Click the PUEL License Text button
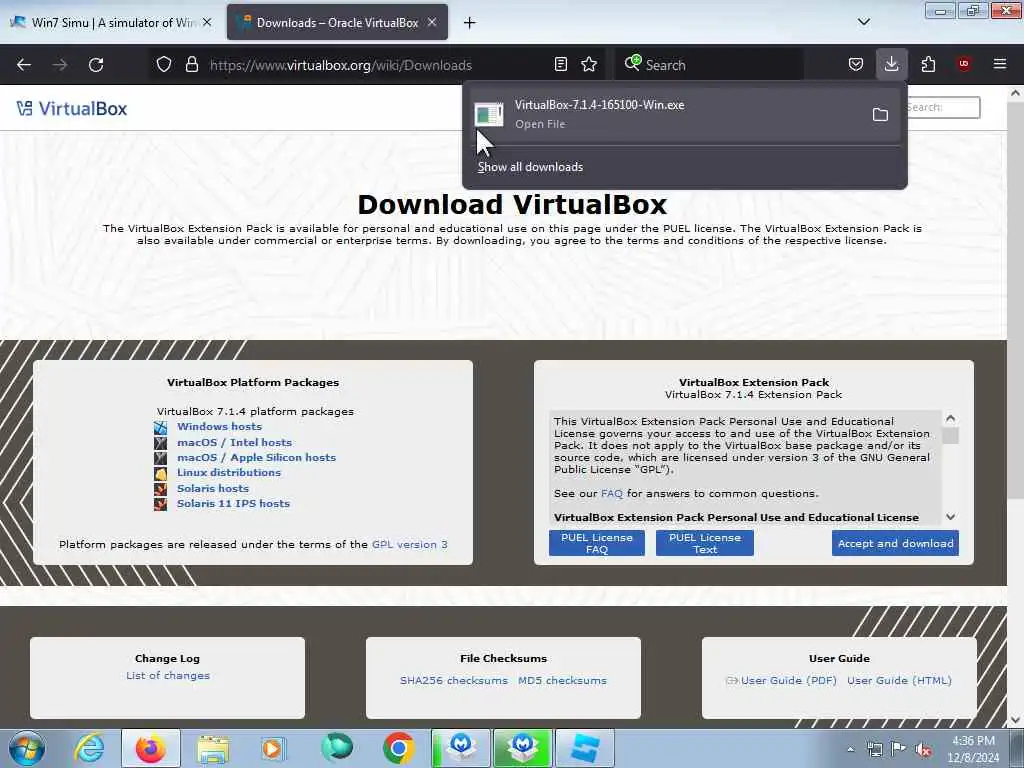 point(705,543)
